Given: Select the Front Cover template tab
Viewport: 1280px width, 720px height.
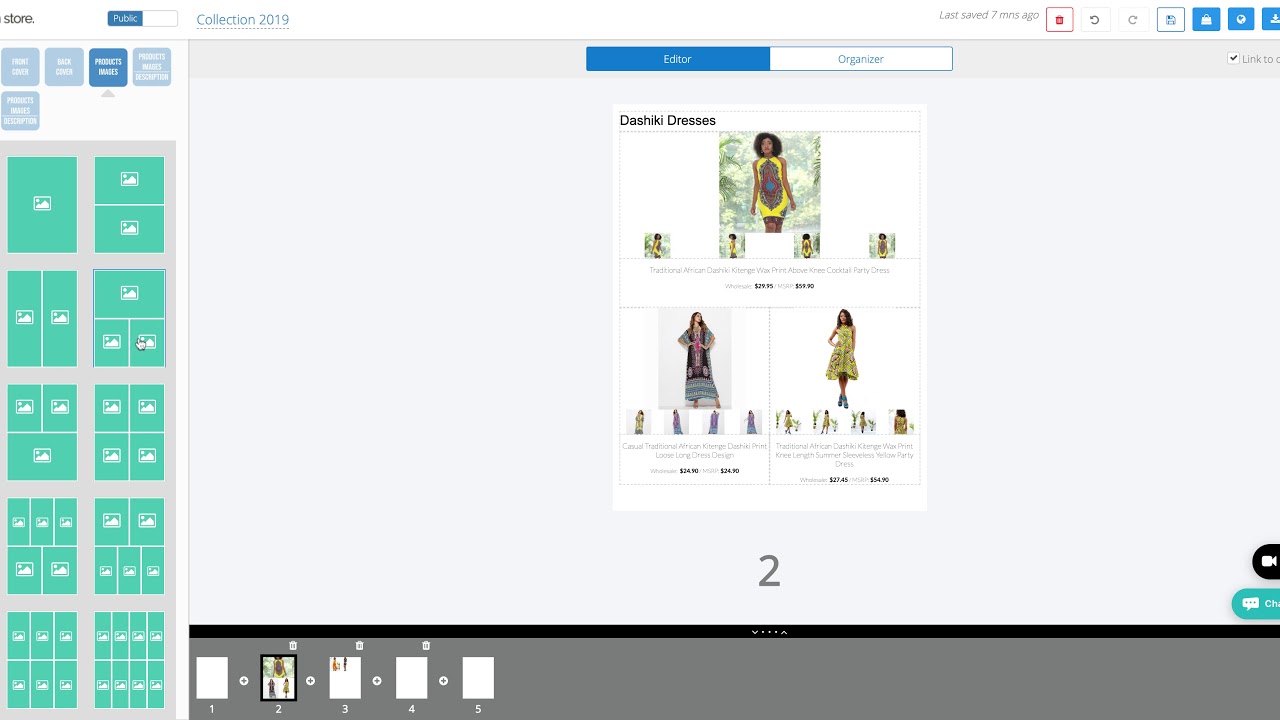Looking at the screenshot, I should tap(20, 67).
